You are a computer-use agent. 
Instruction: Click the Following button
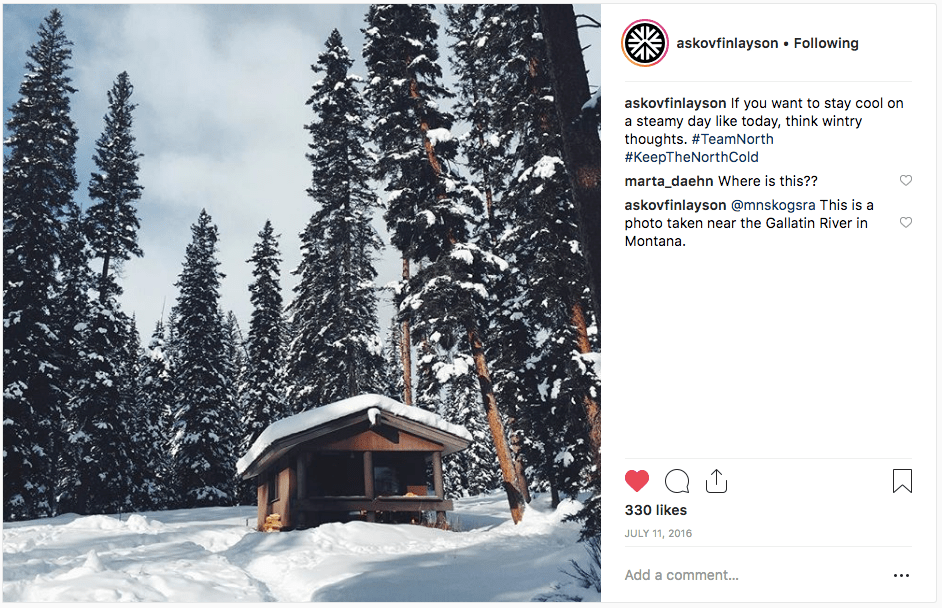tap(826, 43)
